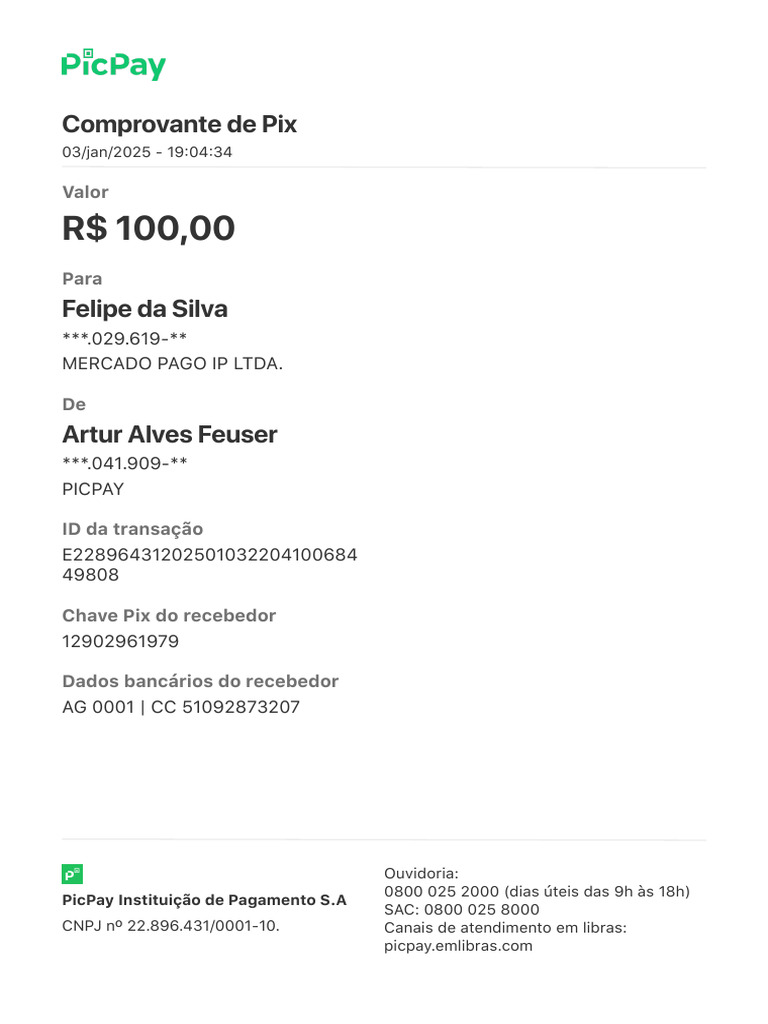This screenshot has width=768, height=1024.
Task: Click the Pix key 12902961979
Action: pos(120,641)
